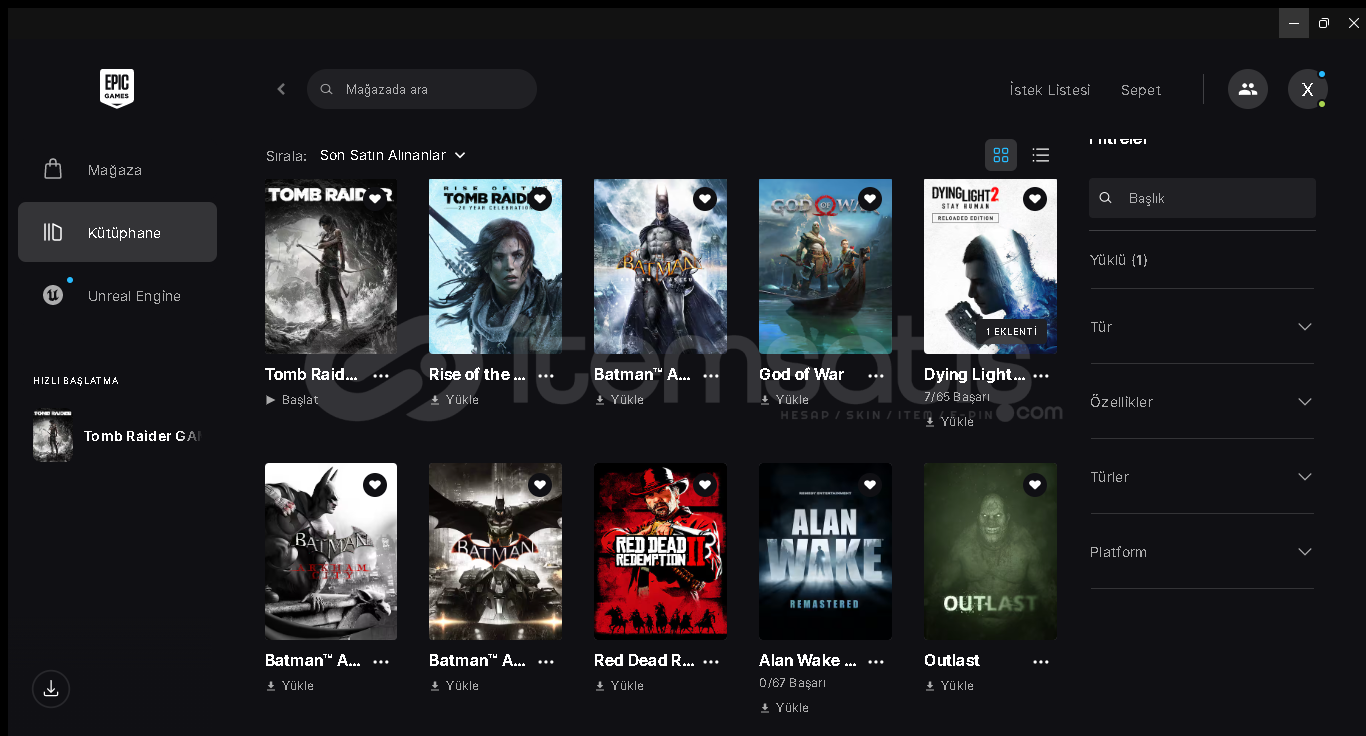
Task: Open the Sepet cart
Action: coord(1141,90)
